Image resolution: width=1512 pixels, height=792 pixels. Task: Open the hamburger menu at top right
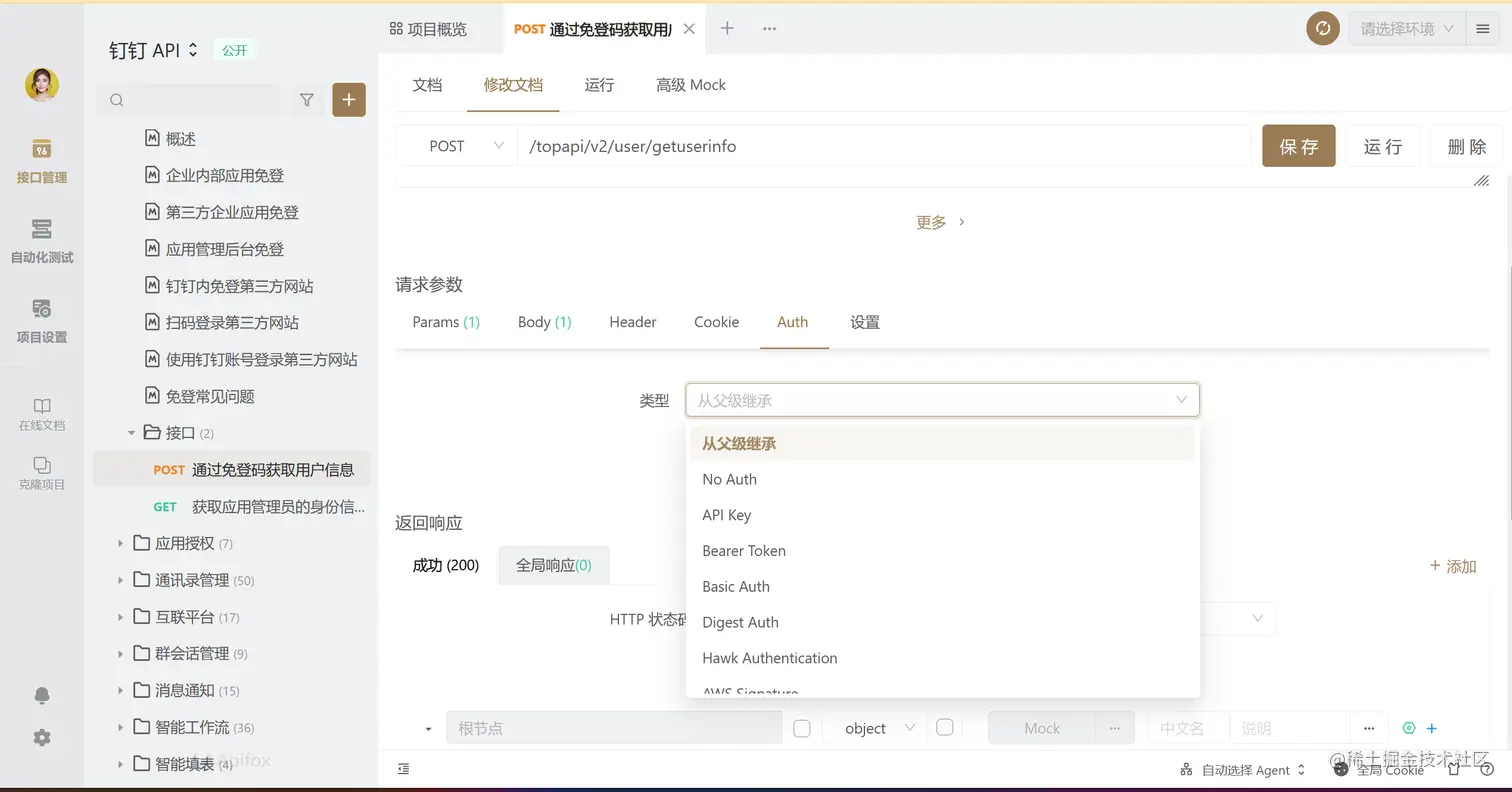click(x=1482, y=29)
